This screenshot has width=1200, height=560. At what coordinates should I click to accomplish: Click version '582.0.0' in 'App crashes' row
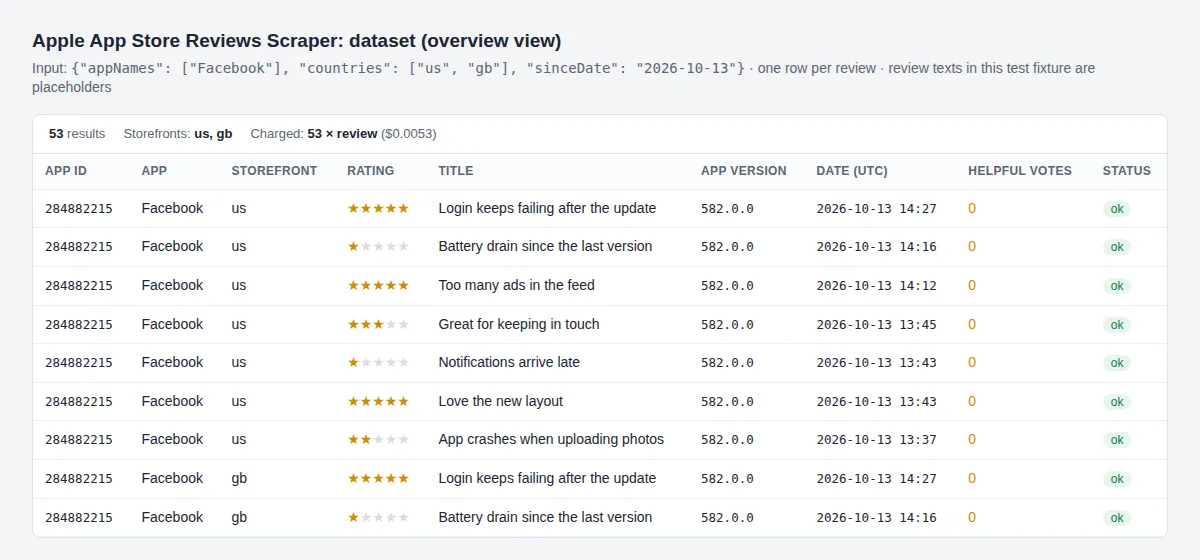pos(727,440)
